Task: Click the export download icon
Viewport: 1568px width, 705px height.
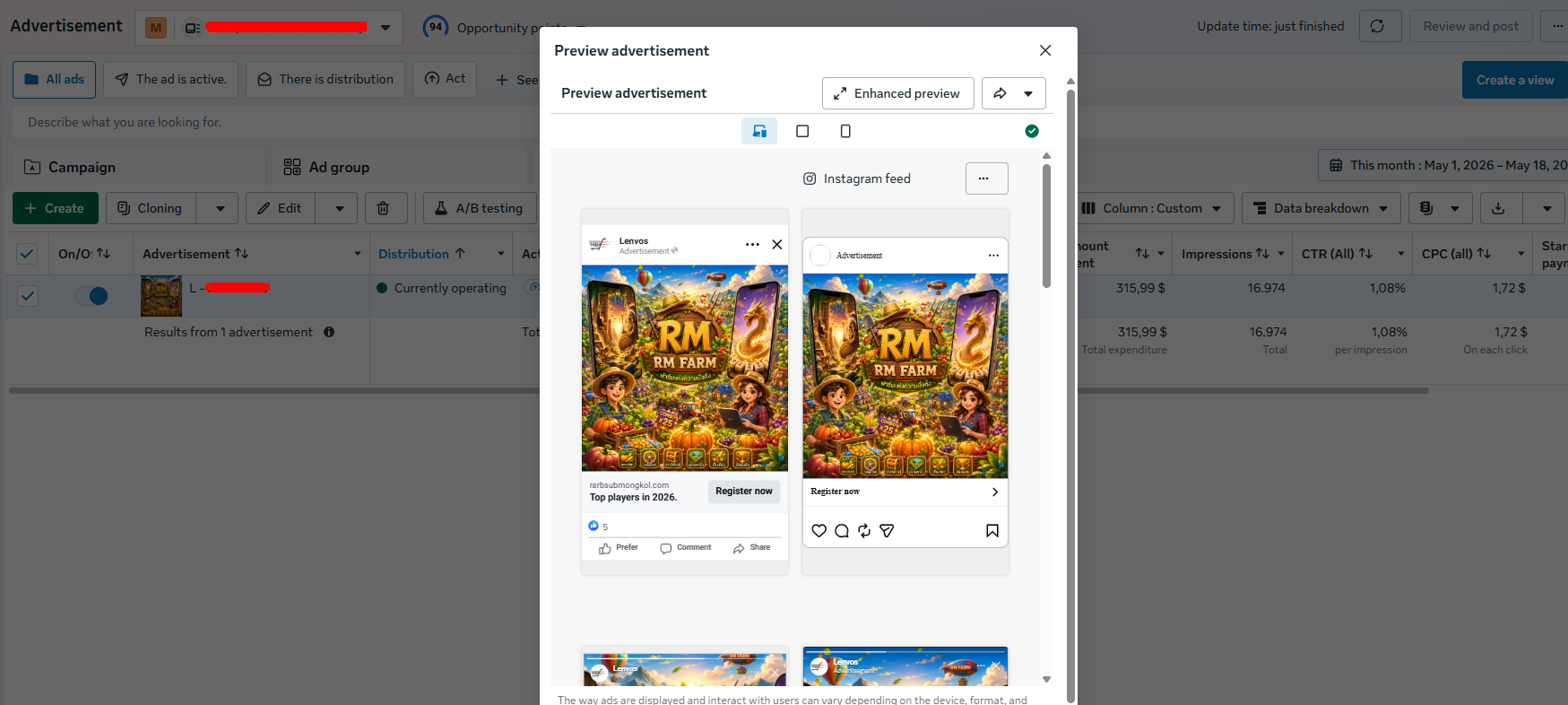Action: [1498, 208]
